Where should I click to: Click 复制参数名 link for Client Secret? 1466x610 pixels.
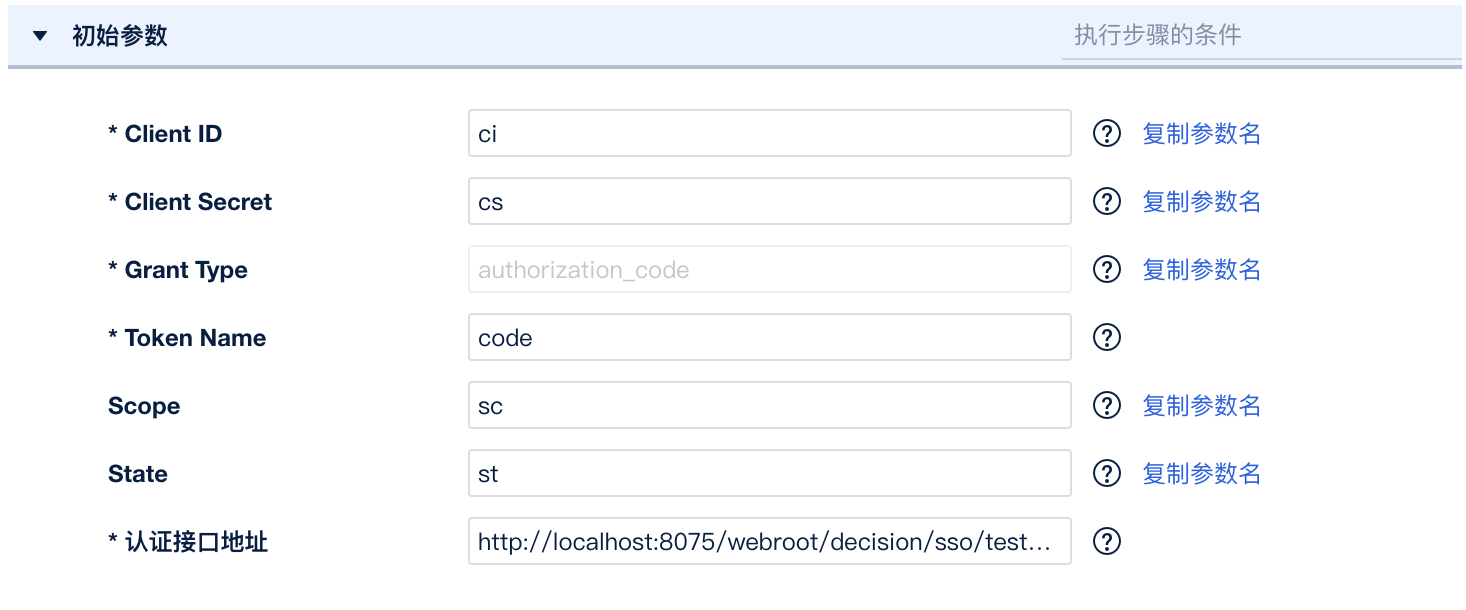click(x=1201, y=202)
